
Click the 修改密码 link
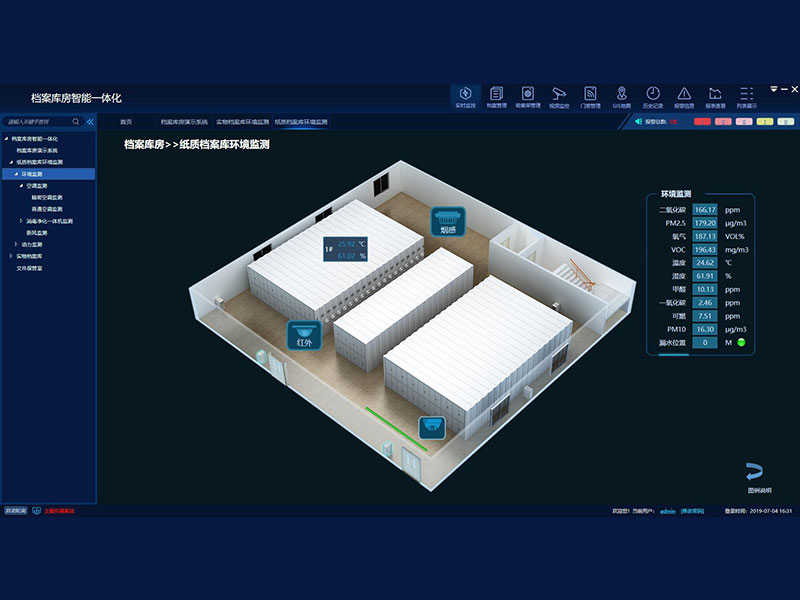pos(693,510)
